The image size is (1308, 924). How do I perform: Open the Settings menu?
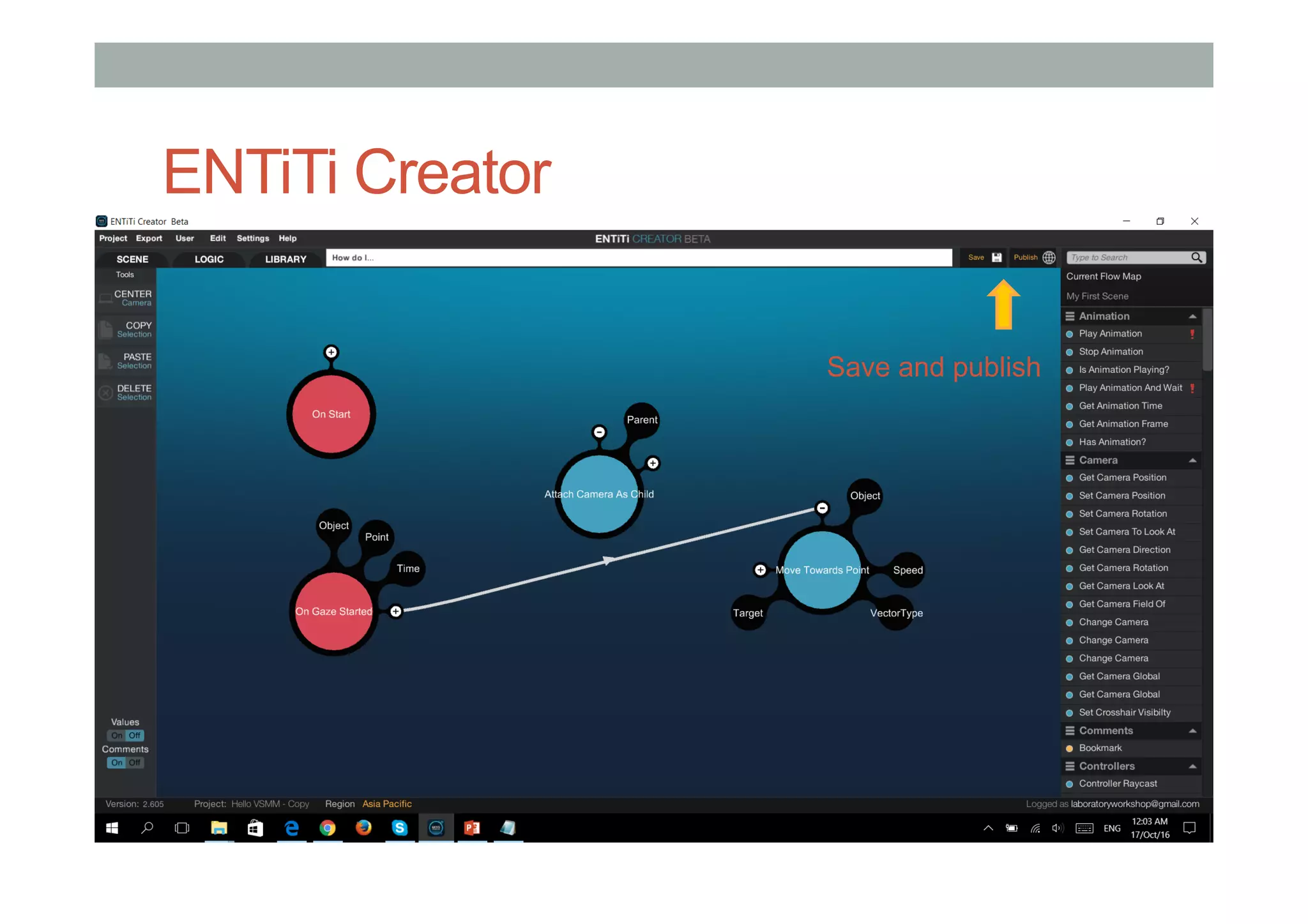coord(253,238)
